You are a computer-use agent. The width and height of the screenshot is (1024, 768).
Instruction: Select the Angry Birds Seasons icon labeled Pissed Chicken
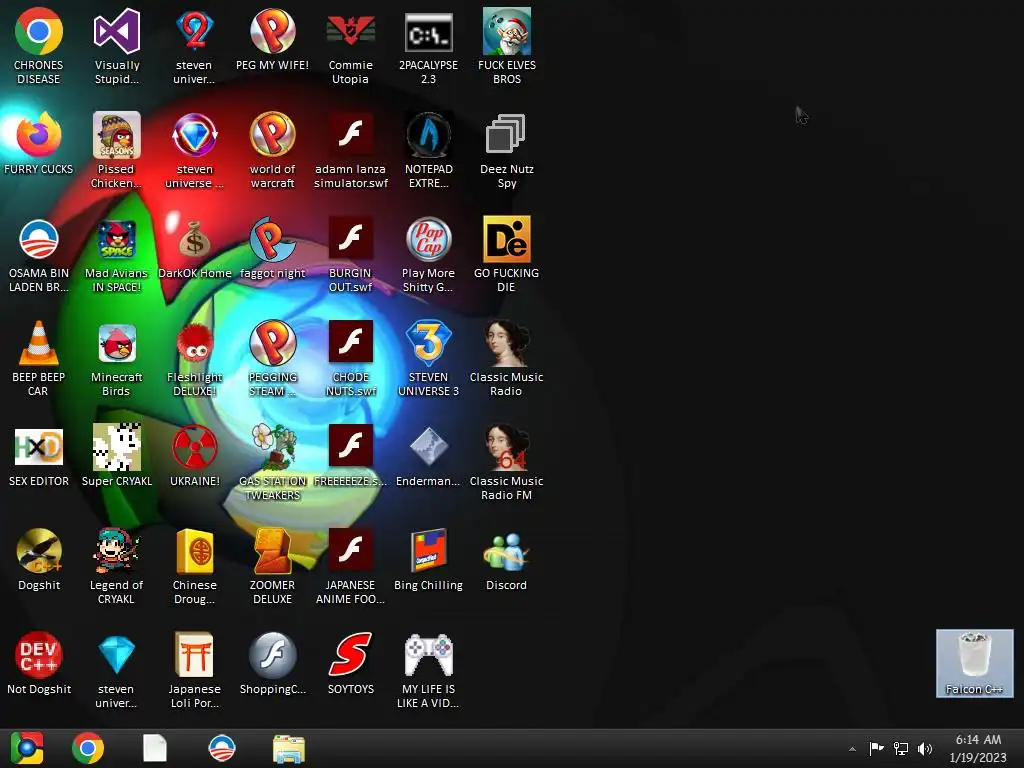tap(116, 135)
